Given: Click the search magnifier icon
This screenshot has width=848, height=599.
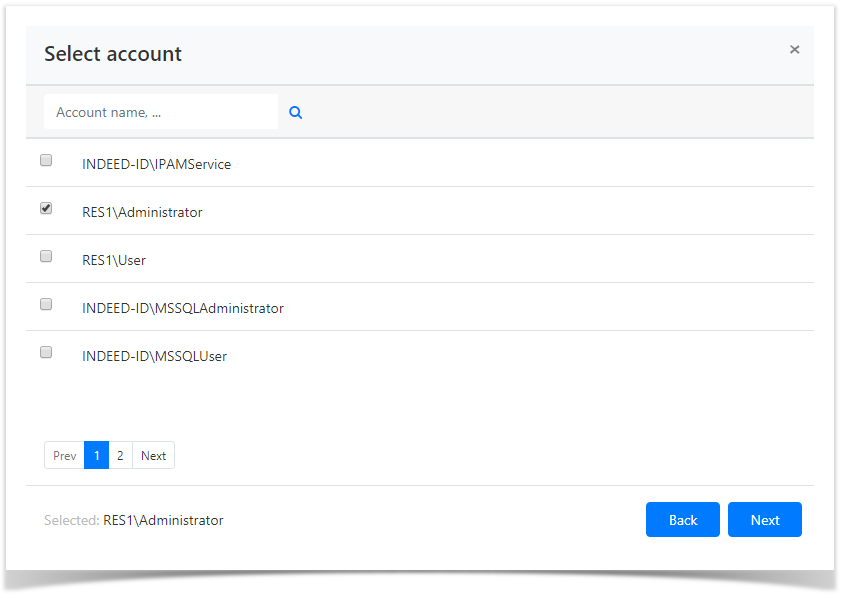Looking at the screenshot, I should coord(295,112).
